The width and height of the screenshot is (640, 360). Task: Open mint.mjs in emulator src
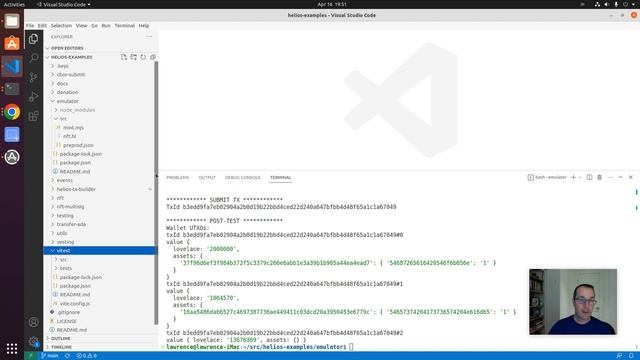(x=73, y=127)
